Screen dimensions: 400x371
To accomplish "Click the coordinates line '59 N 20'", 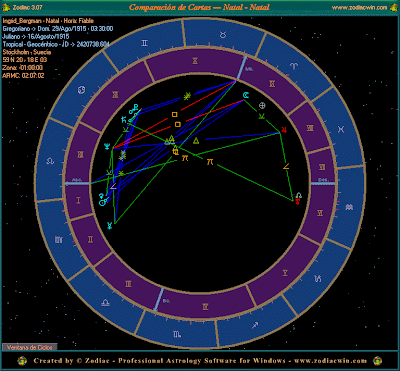I will pyautogui.click(x=25, y=60).
